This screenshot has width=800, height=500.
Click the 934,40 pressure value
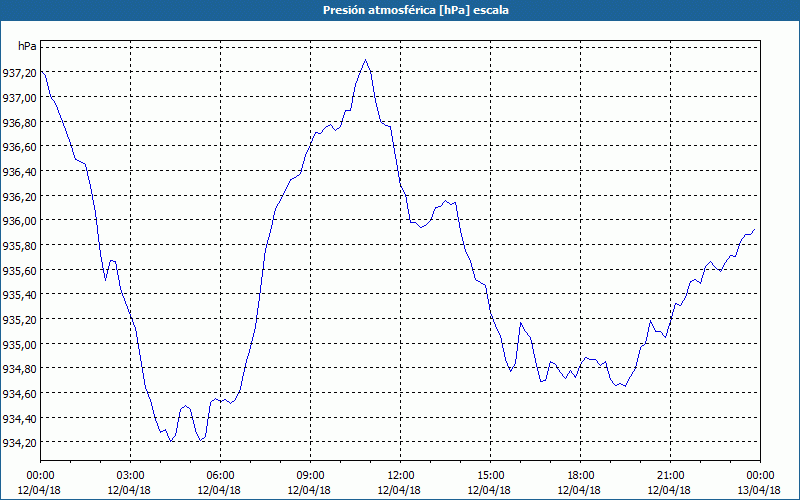[x=19, y=418]
